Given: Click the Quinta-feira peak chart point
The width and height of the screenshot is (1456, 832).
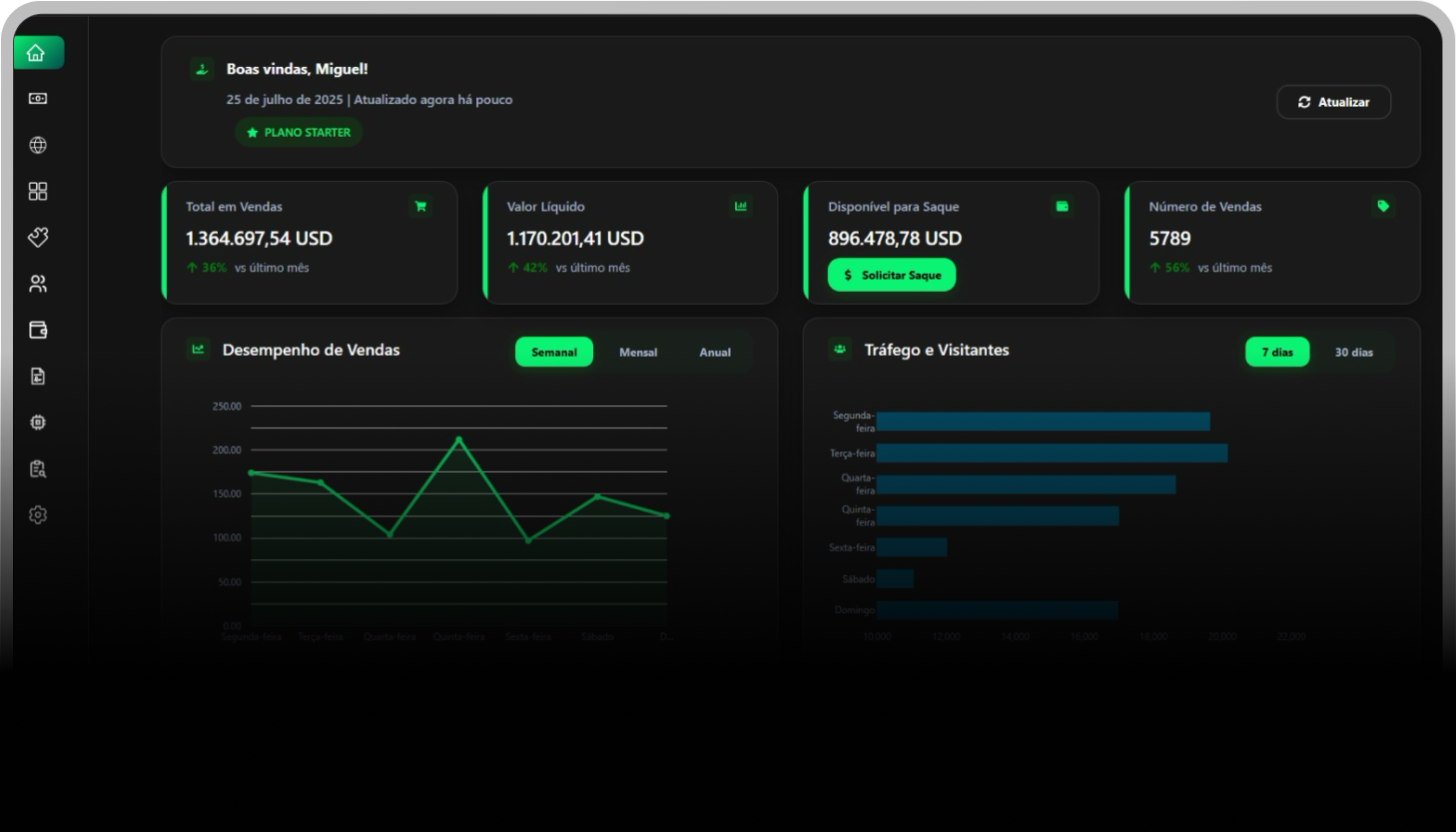Looking at the screenshot, I should (459, 438).
